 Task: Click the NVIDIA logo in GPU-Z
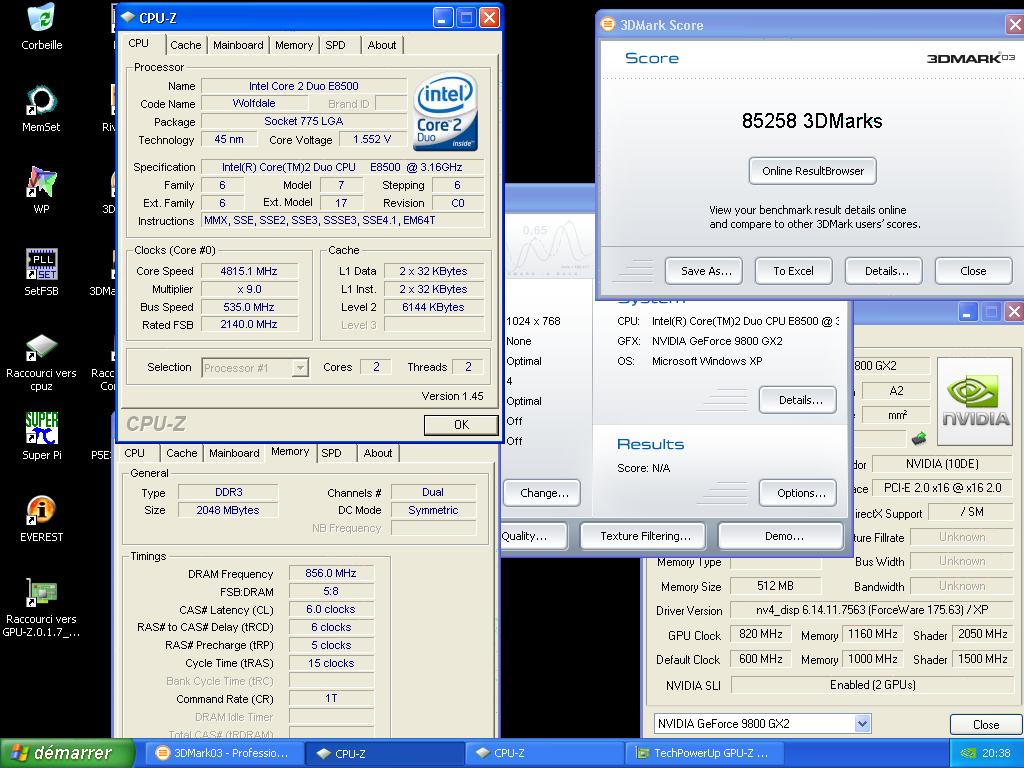click(x=974, y=401)
